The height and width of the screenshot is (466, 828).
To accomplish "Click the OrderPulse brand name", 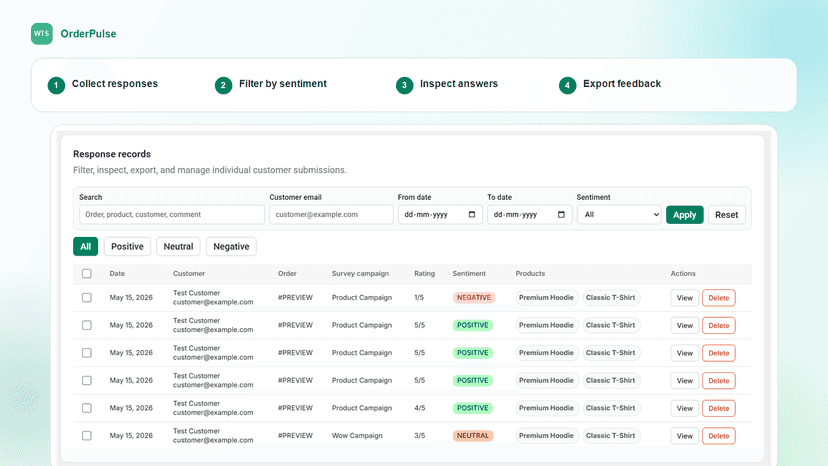I will pos(88,34).
